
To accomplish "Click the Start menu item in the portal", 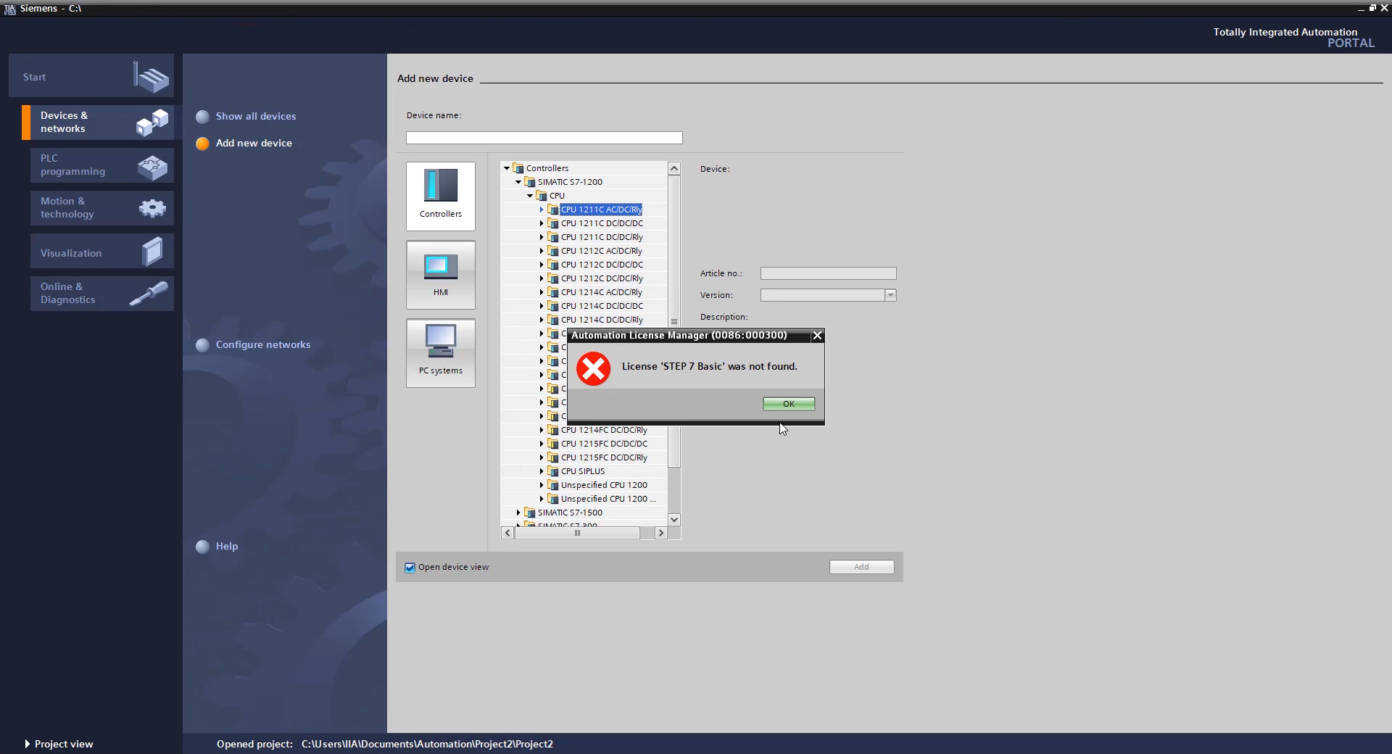I will coord(91,76).
